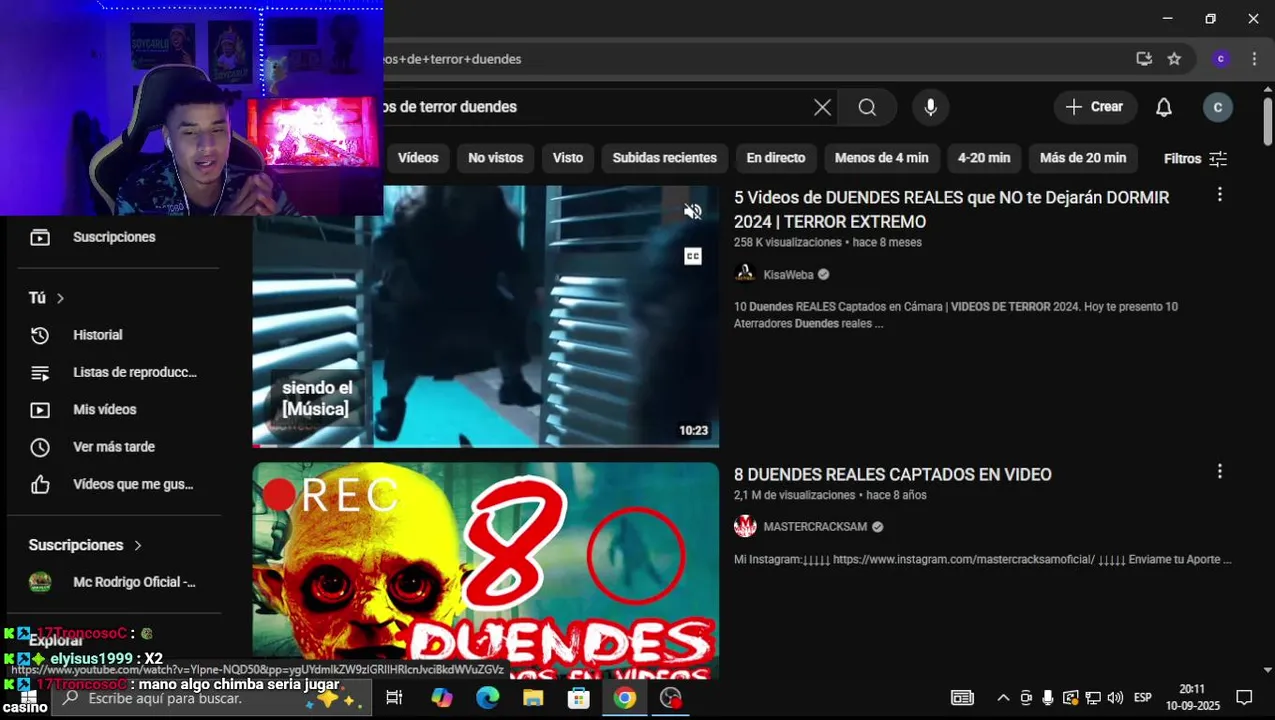The width and height of the screenshot is (1275, 720).
Task: Select the No vistos filter chip
Action: [x=496, y=158]
